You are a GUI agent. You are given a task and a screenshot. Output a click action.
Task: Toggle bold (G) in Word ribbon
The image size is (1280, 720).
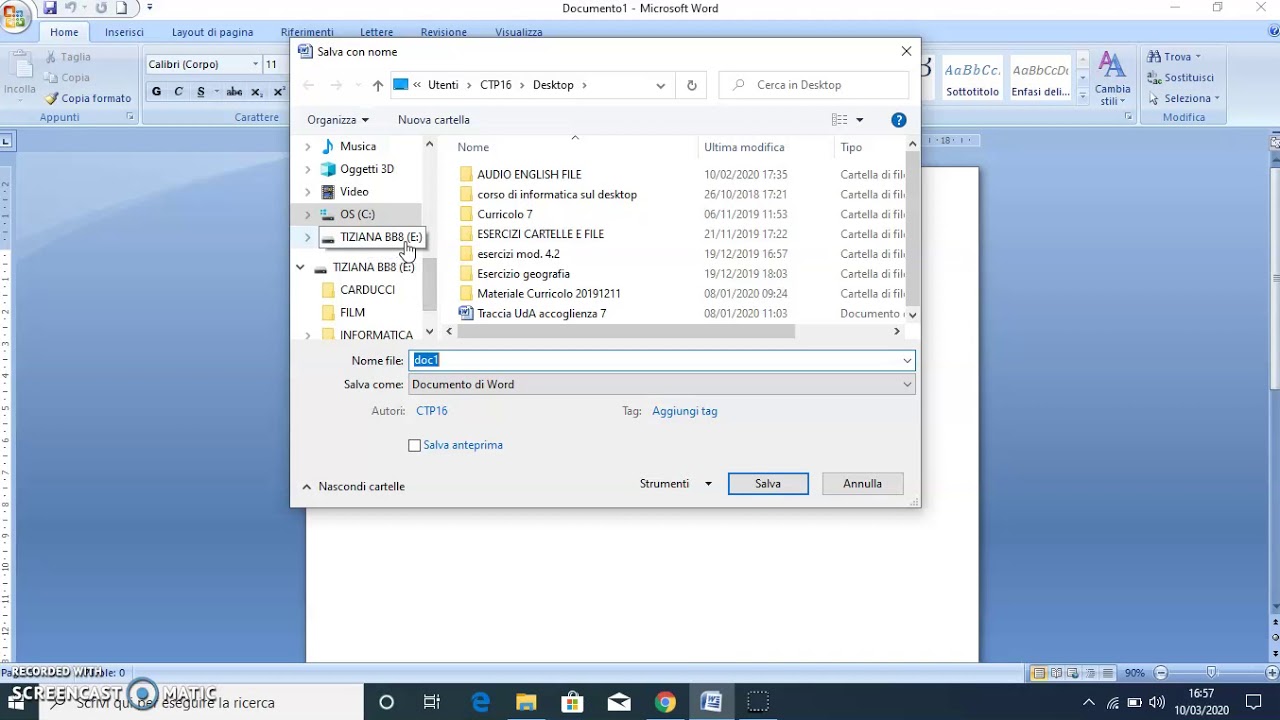pyautogui.click(x=156, y=92)
